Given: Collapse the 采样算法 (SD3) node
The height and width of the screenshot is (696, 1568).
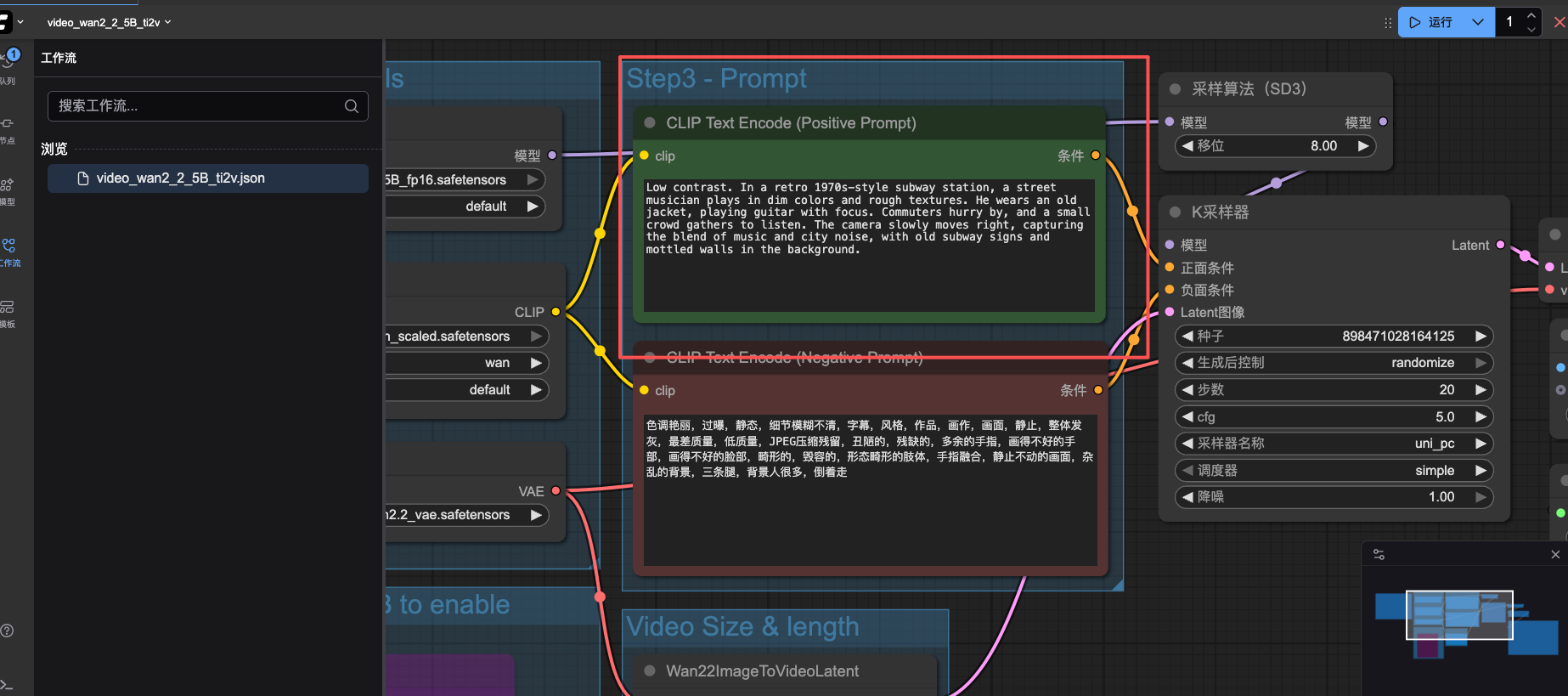Looking at the screenshot, I should [1176, 89].
